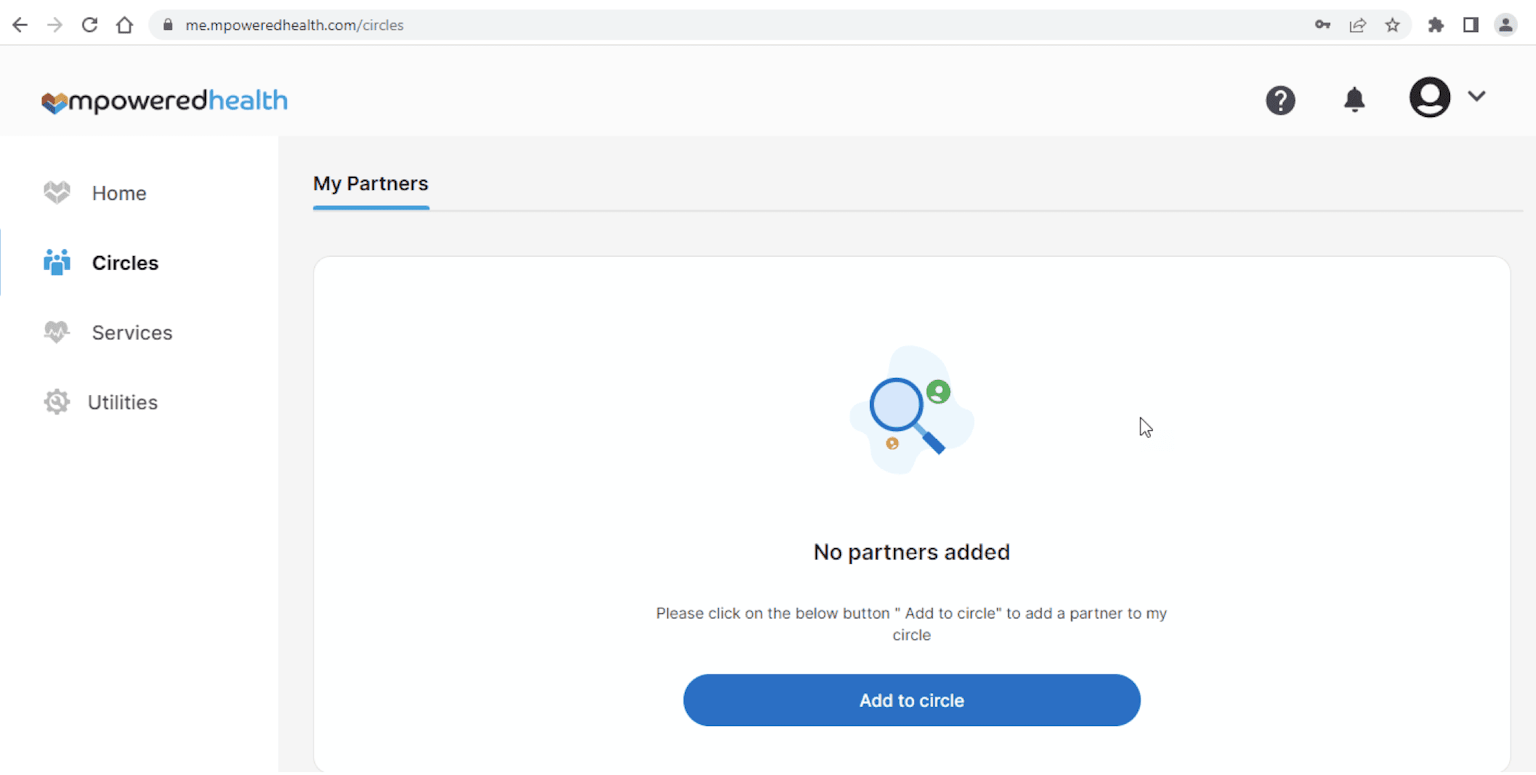Reload the page with the refresh icon
Viewport: 1536px width, 775px height.
pyautogui.click(x=89, y=24)
